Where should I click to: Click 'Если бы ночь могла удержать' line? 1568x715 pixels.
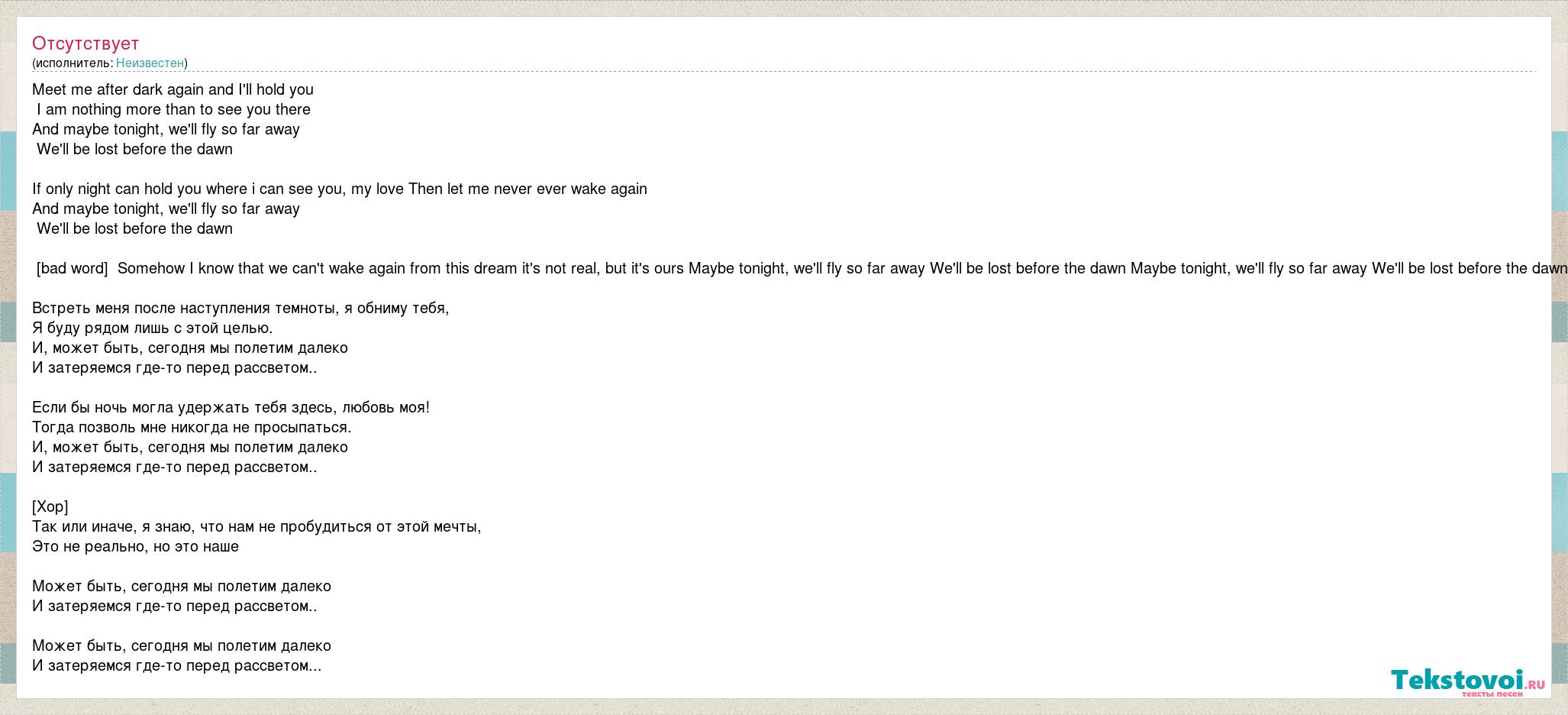[x=231, y=408]
